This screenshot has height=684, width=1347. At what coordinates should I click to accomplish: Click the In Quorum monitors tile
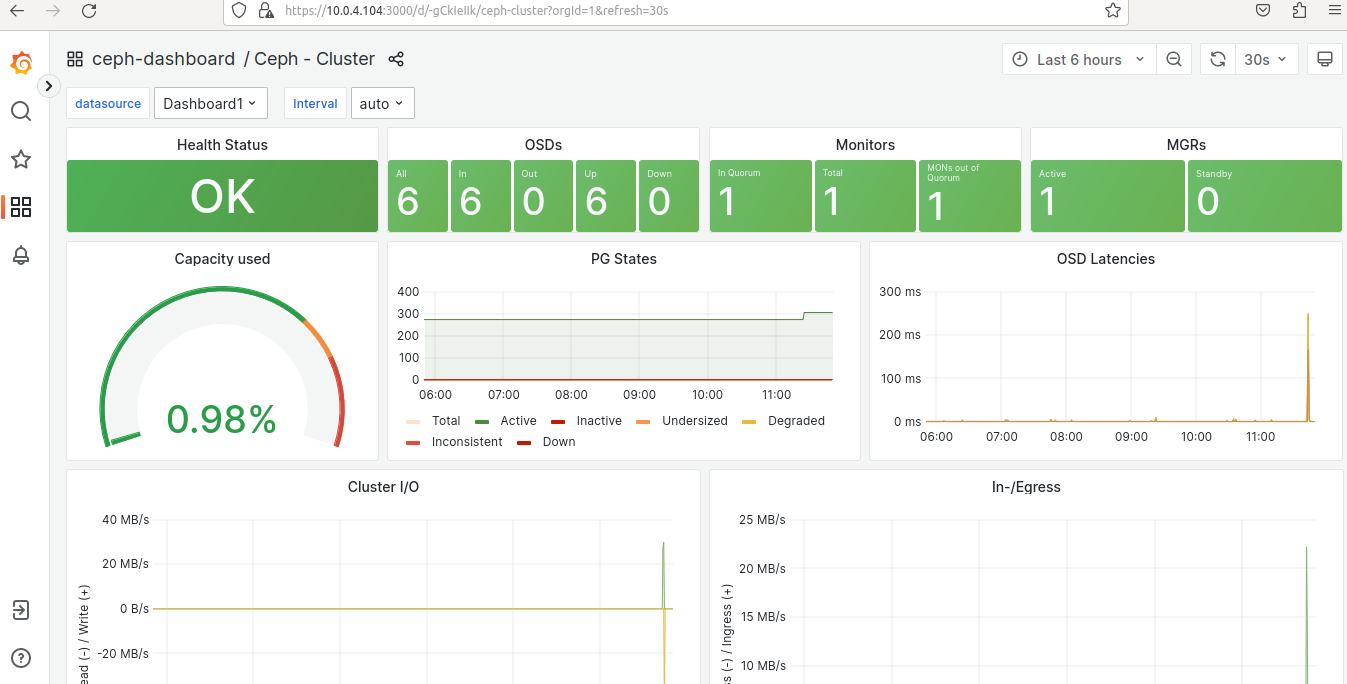pos(761,196)
